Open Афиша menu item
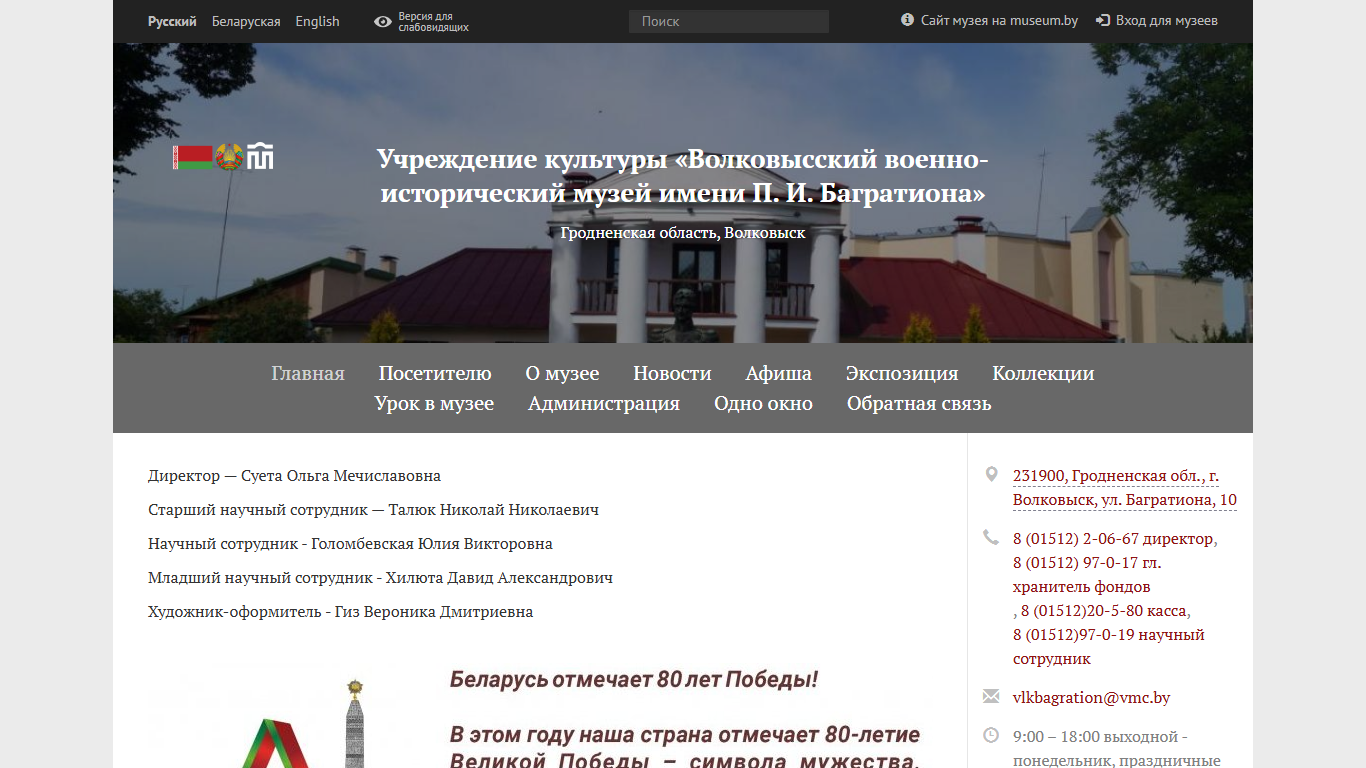Image resolution: width=1366 pixels, height=768 pixels. 779,373
